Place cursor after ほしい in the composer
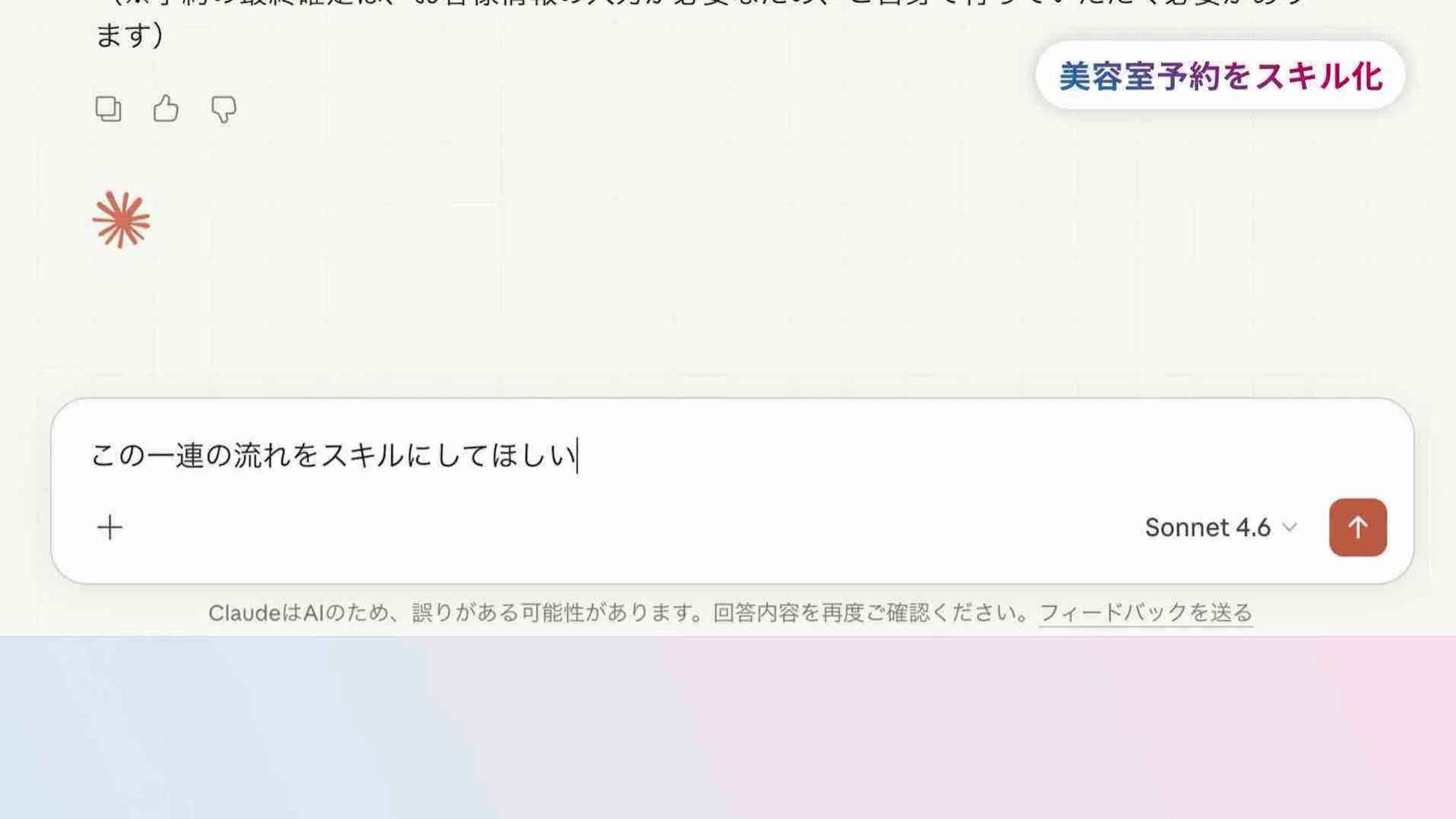 (577, 455)
